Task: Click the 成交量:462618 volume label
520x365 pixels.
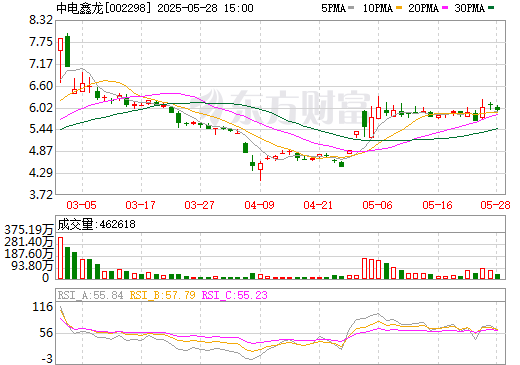Action: pos(96,224)
